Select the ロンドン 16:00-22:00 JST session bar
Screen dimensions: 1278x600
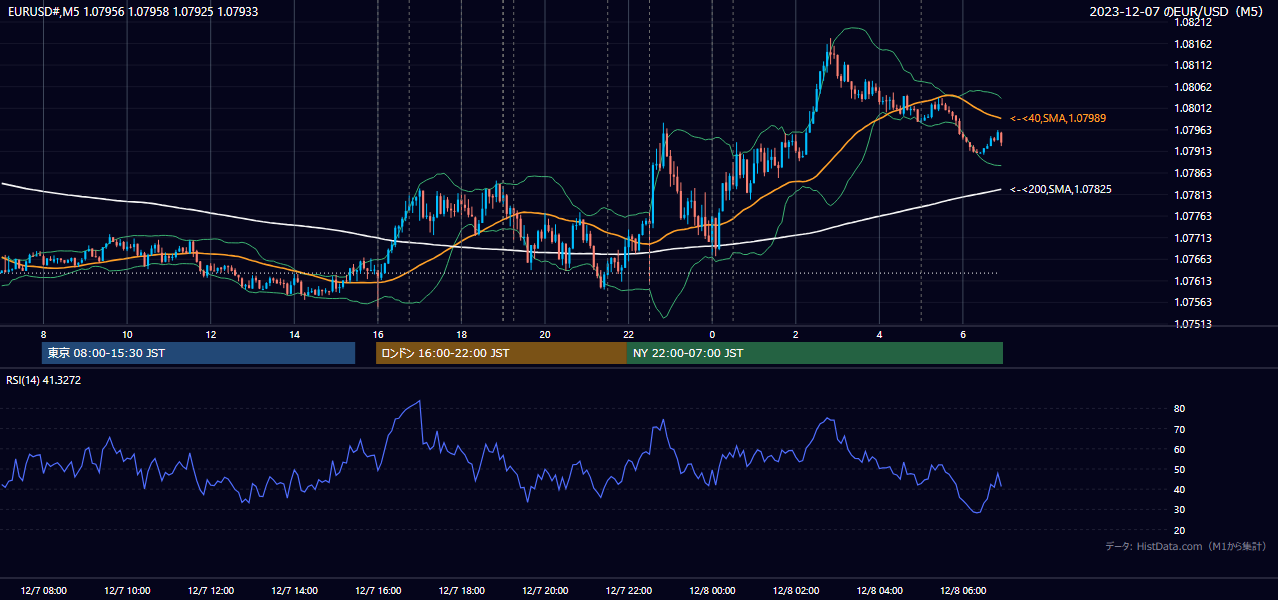(501, 353)
